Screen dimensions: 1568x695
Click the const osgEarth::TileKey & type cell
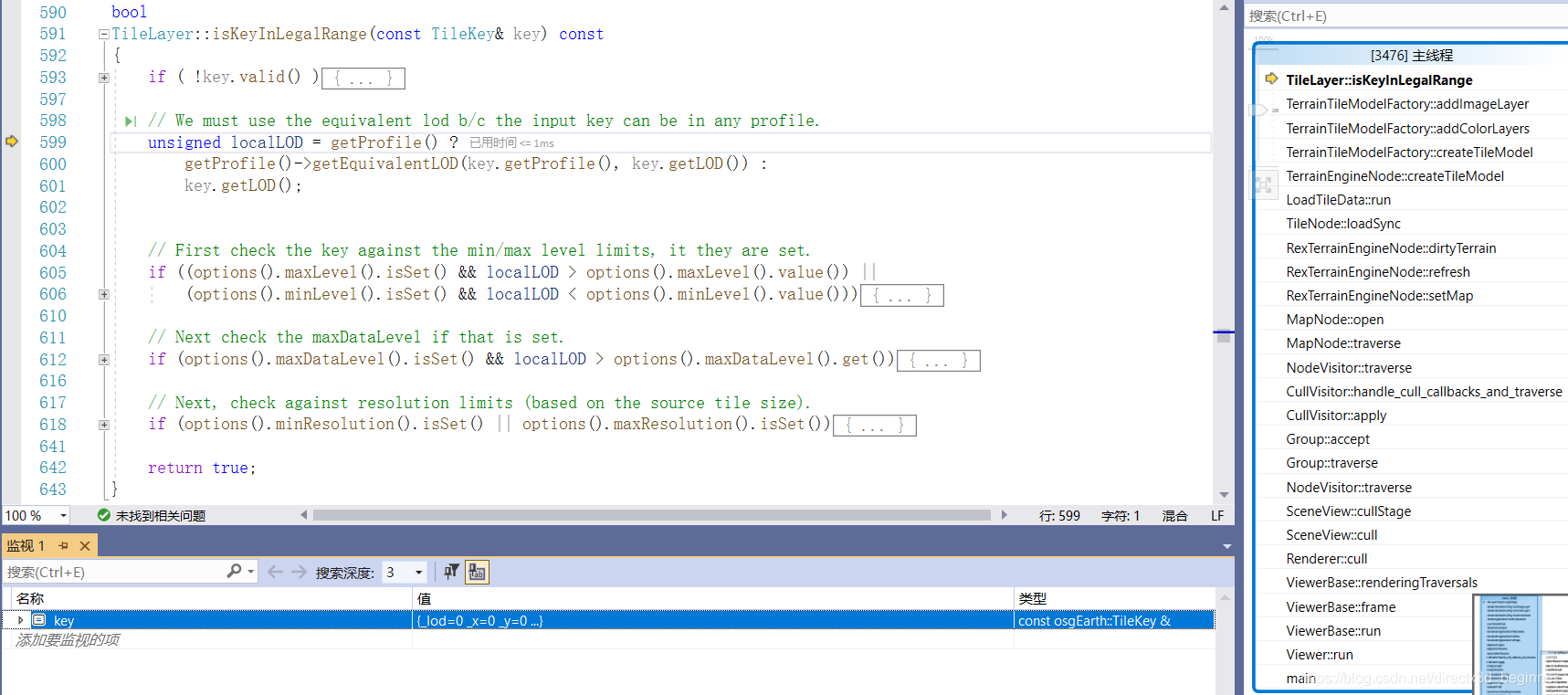(x=1114, y=620)
